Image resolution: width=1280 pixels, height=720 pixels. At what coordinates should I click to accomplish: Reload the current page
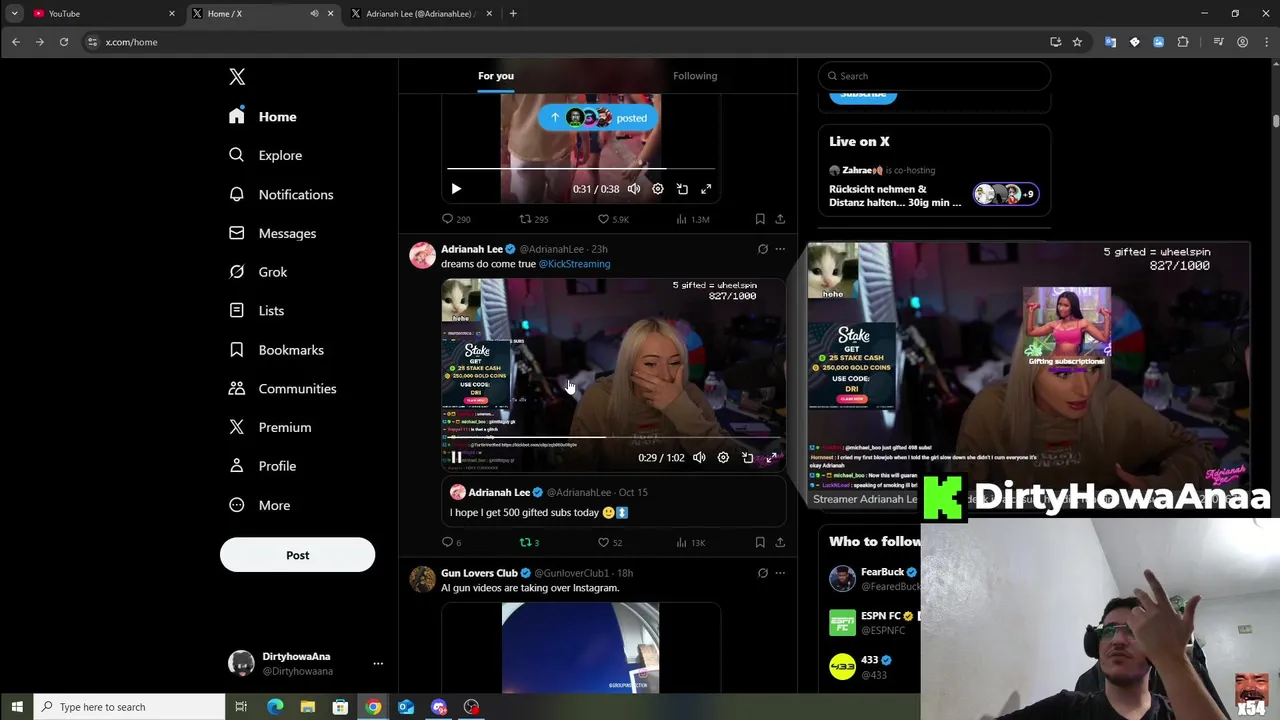(64, 42)
